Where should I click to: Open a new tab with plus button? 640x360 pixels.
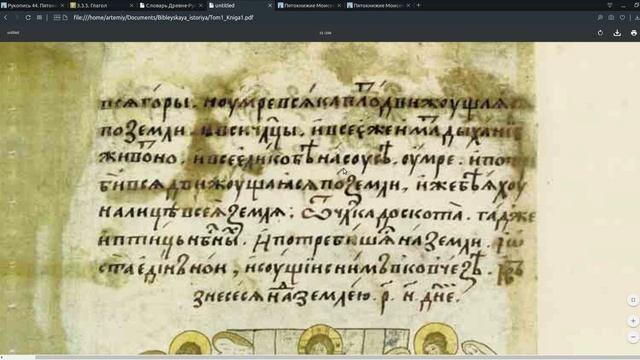click(418, 5)
